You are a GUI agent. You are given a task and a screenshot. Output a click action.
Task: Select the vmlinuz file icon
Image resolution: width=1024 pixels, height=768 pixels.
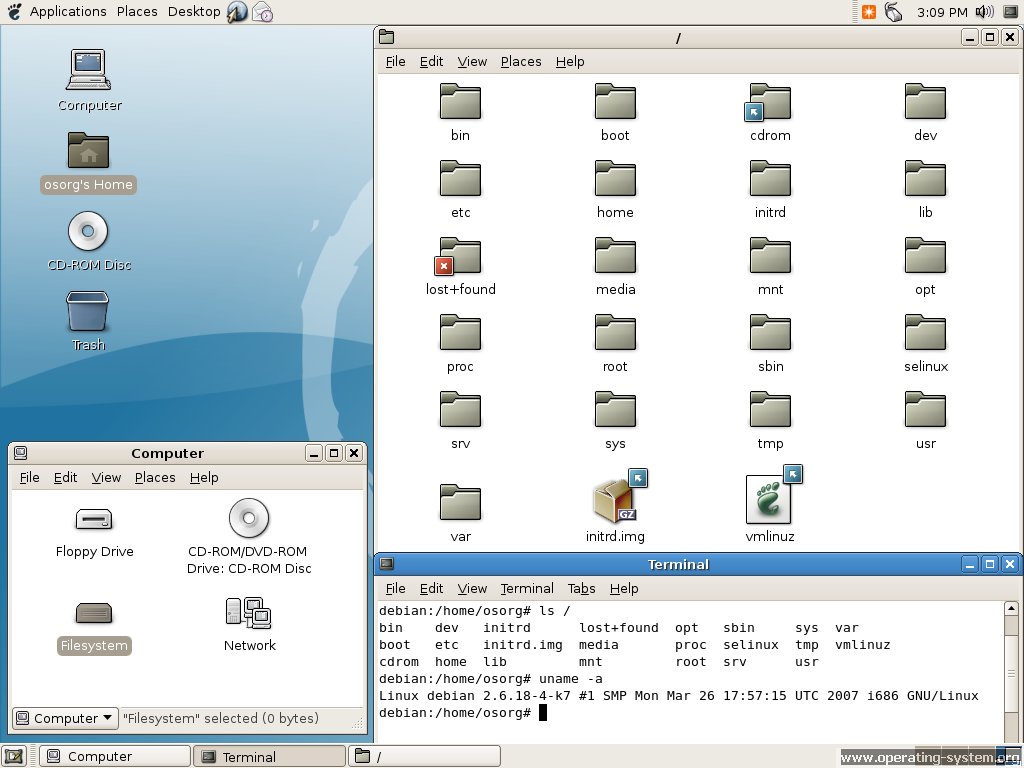click(x=769, y=500)
